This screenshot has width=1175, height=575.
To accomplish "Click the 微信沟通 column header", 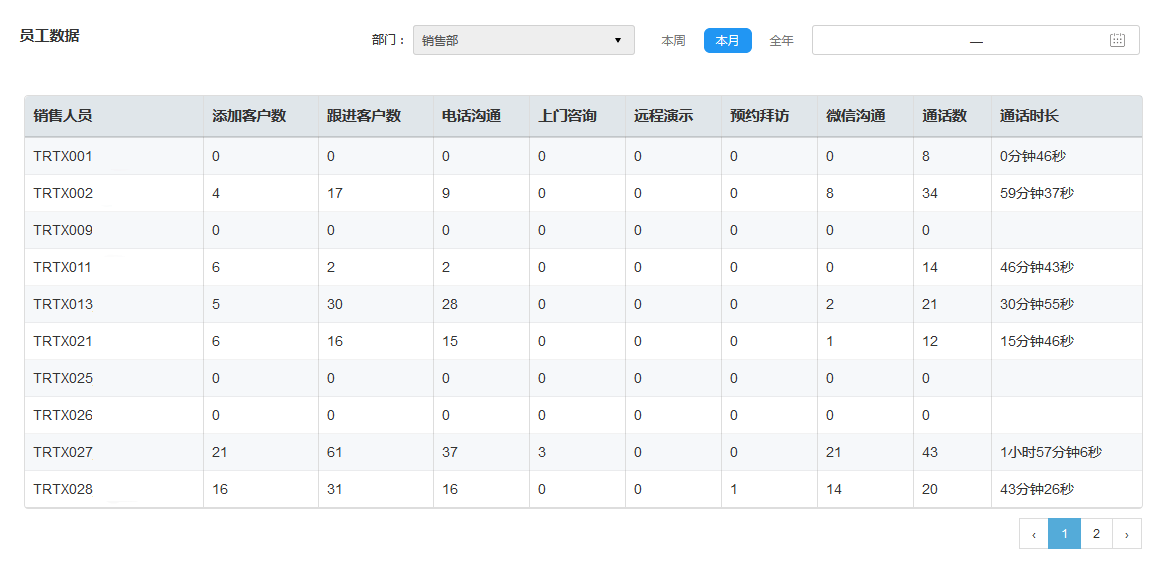I will (x=855, y=116).
